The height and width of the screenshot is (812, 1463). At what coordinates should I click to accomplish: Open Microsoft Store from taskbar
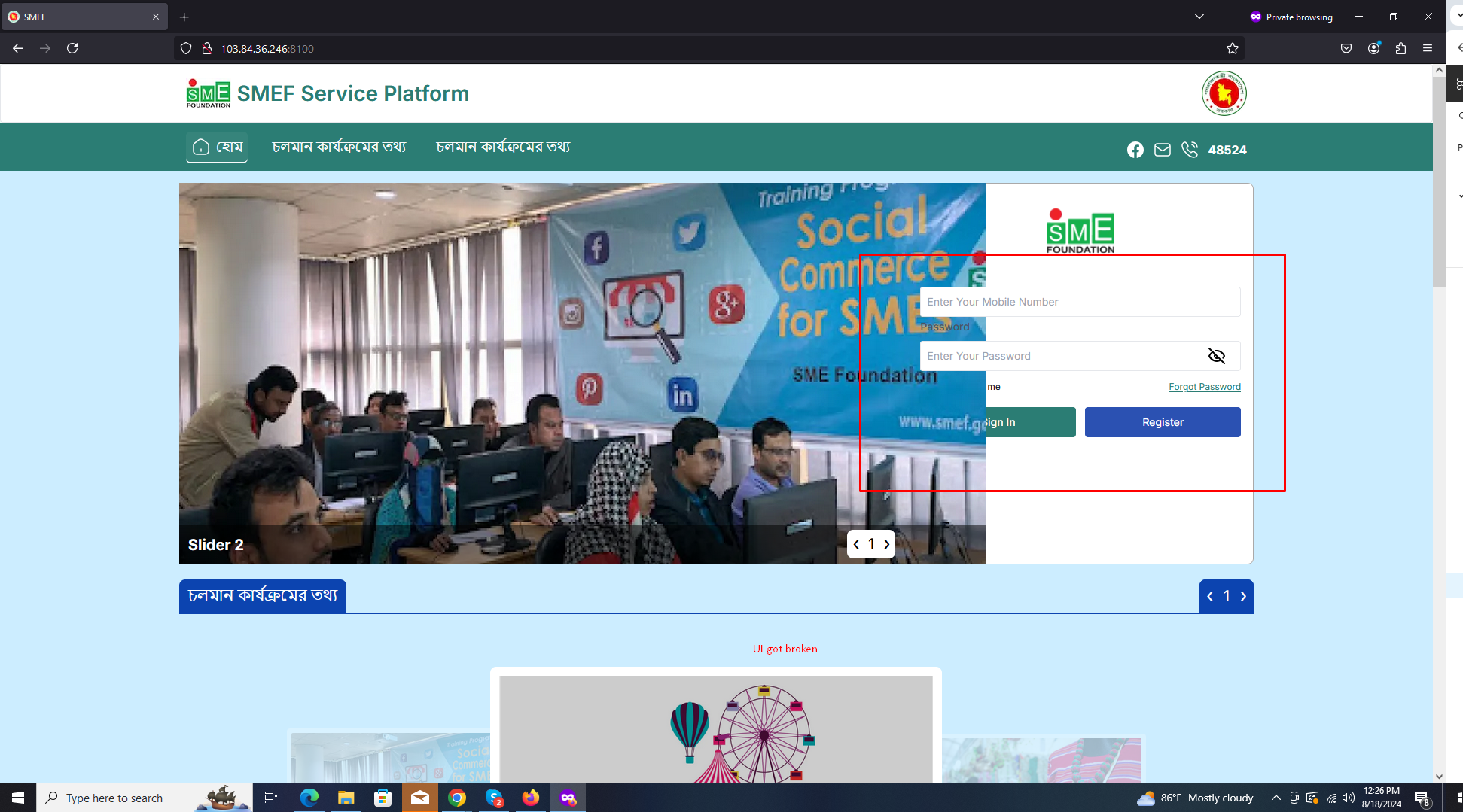tap(383, 798)
